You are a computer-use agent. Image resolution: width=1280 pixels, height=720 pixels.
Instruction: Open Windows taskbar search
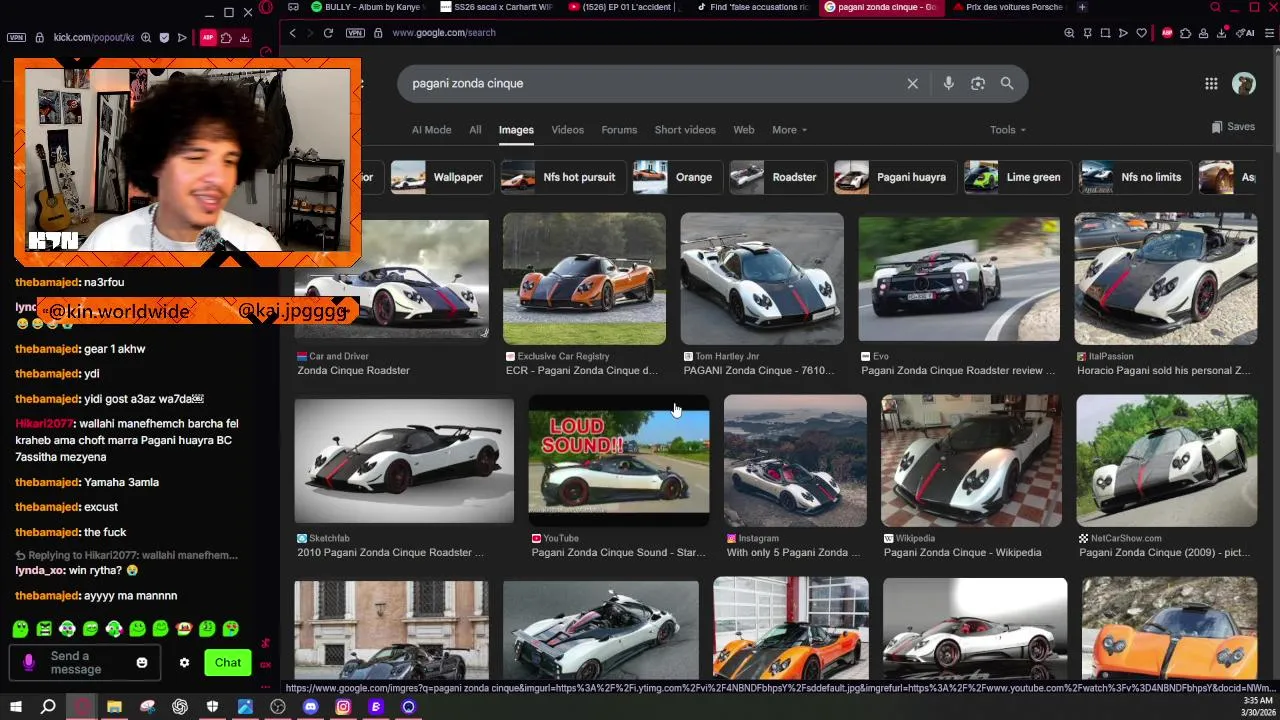[48, 707]
